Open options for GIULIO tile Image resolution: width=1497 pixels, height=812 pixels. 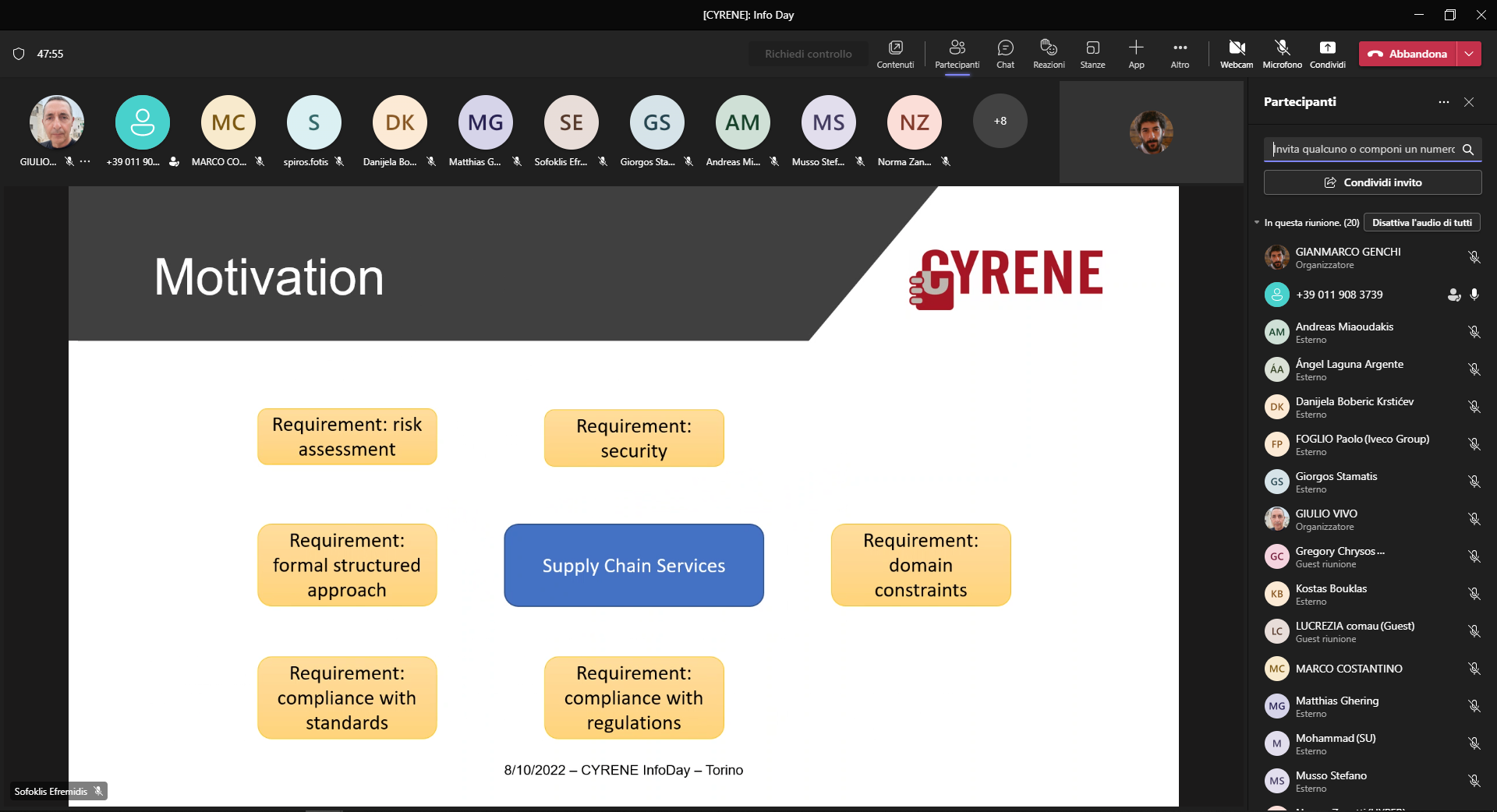pos(85,161)
